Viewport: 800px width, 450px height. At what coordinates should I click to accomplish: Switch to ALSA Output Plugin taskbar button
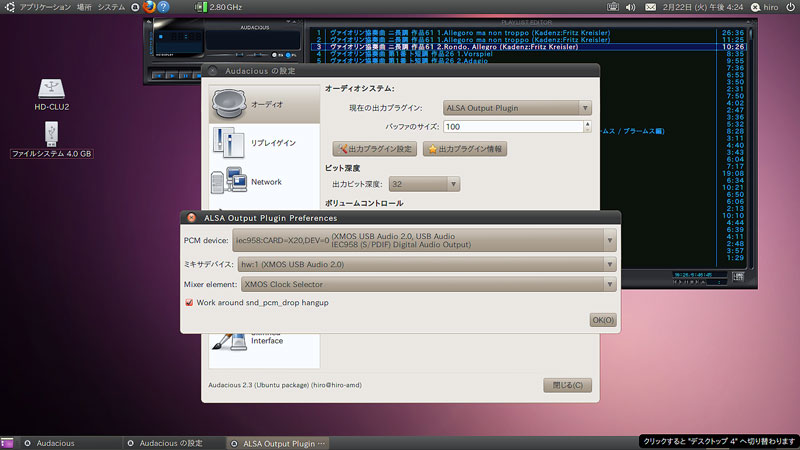(277, 443)
